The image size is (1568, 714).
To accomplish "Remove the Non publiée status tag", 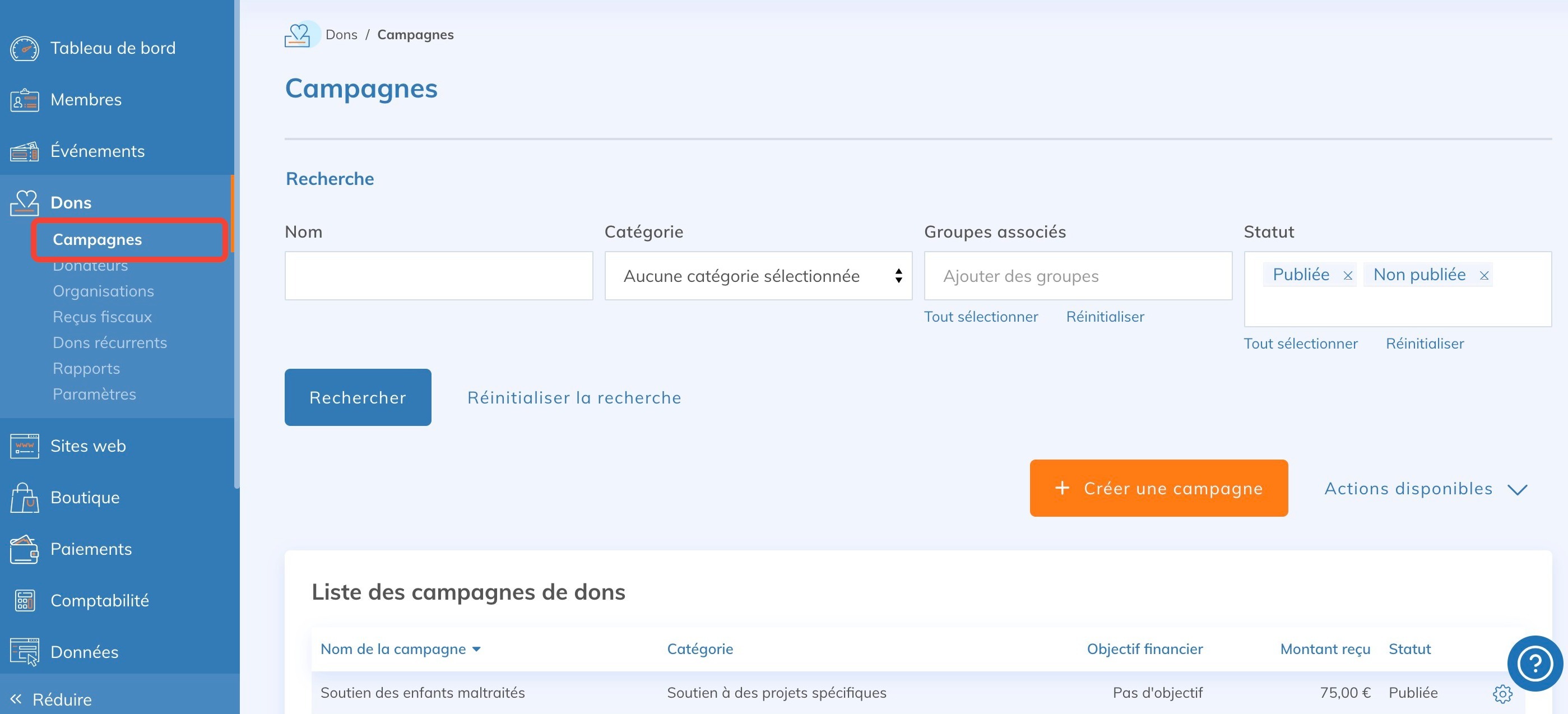I will pyautogui.click(x=1484, y=276).
